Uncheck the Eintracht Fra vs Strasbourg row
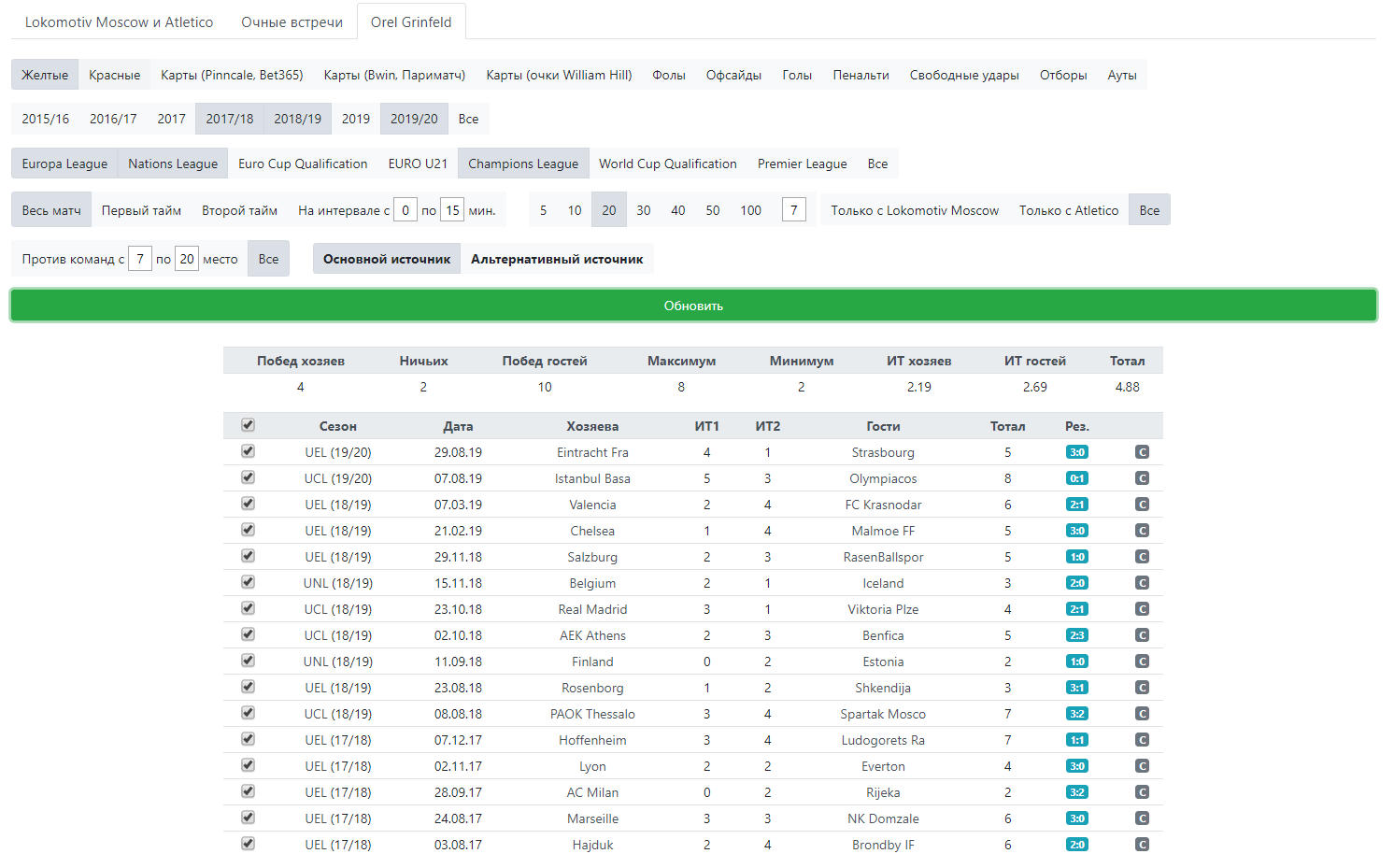1394x868 pixels. click(248, 451)
